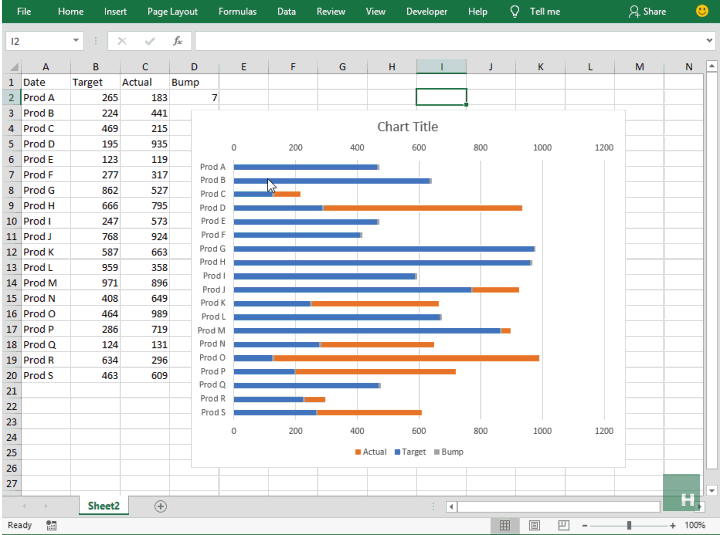Click the horizontal scrollbar left arrow
The width and height of the screenshot is (720, 535).
[x=452, y=507]
